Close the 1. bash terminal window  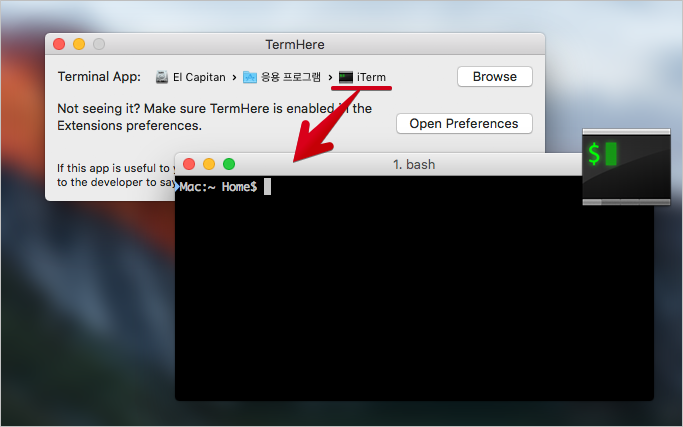(x=189, y=164)
